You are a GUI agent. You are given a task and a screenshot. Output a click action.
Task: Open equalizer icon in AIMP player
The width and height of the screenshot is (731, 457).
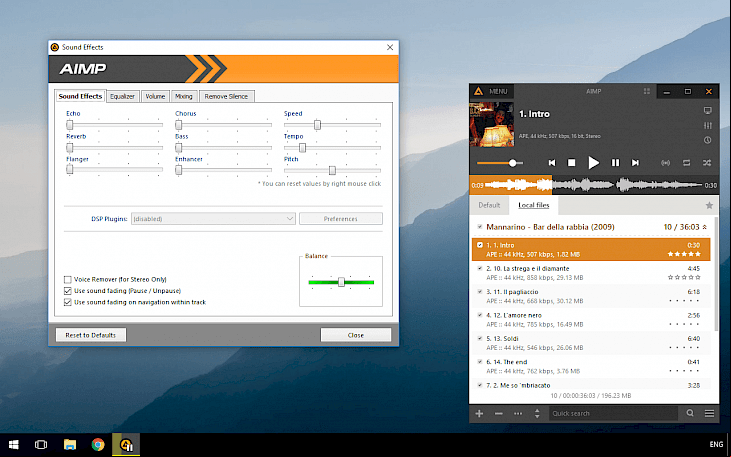(x=708, y=126)
